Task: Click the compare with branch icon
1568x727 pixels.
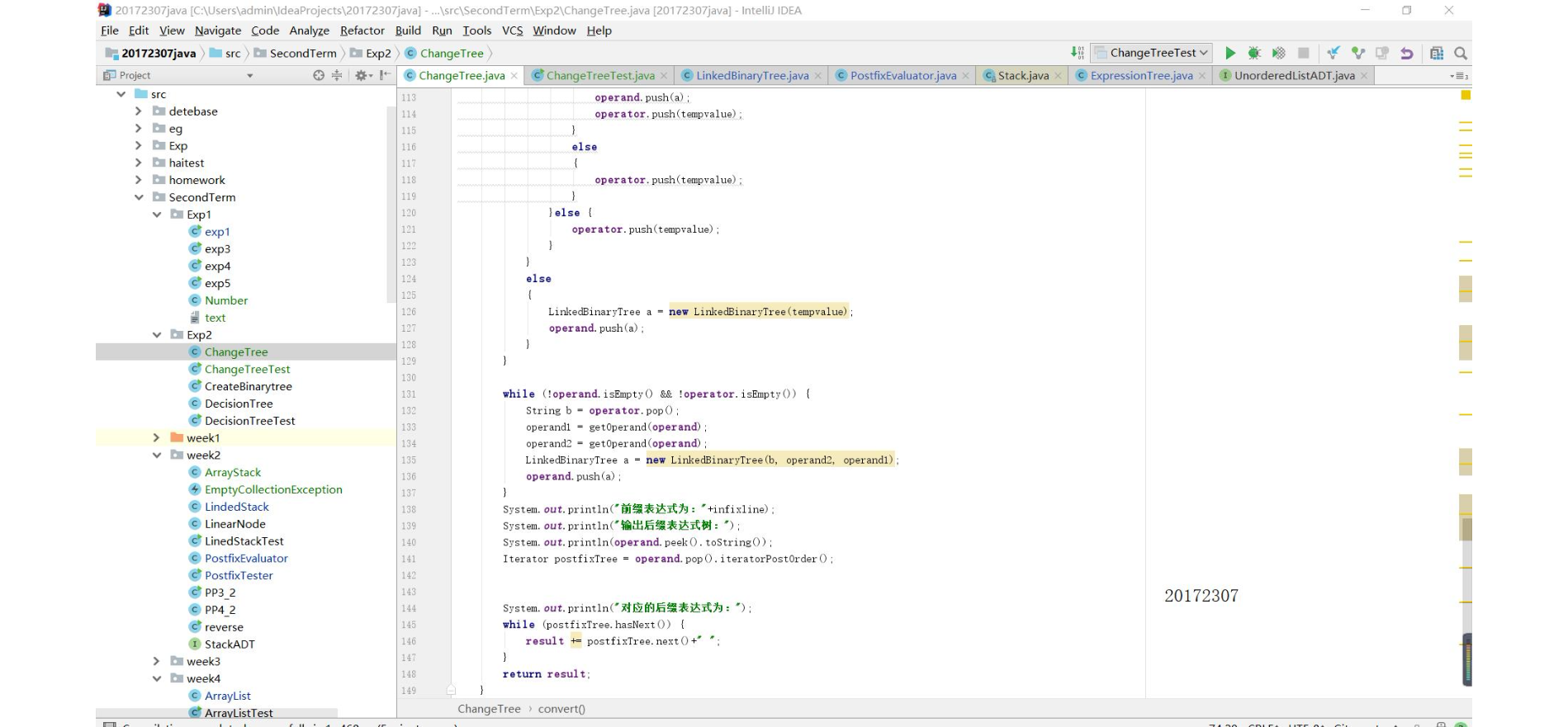Action: point(1381,53)
